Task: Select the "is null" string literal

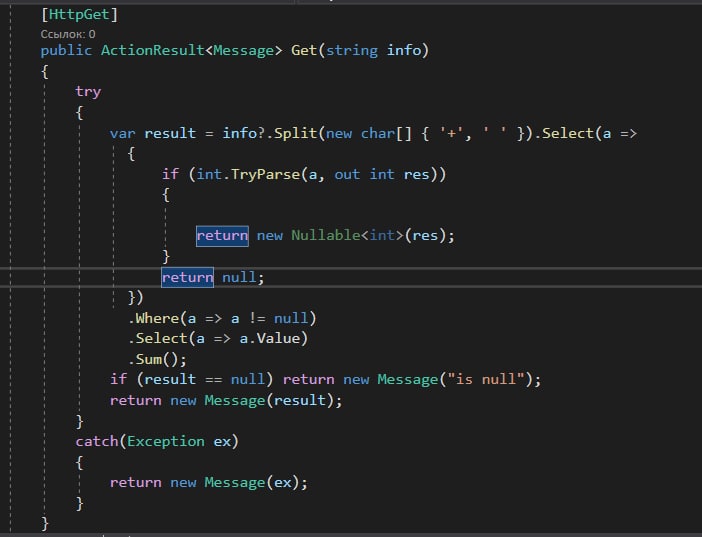Action: click(486, 379)
